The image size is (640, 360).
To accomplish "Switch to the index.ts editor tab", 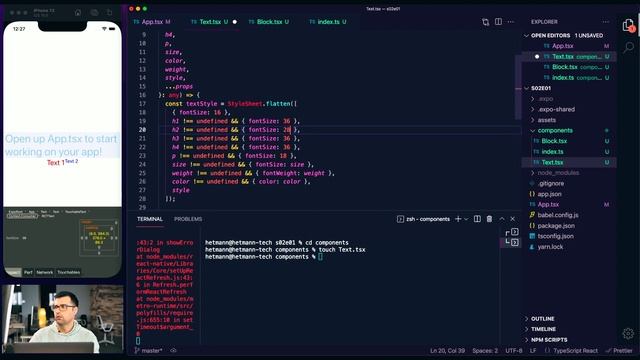I will click(328, 22).
